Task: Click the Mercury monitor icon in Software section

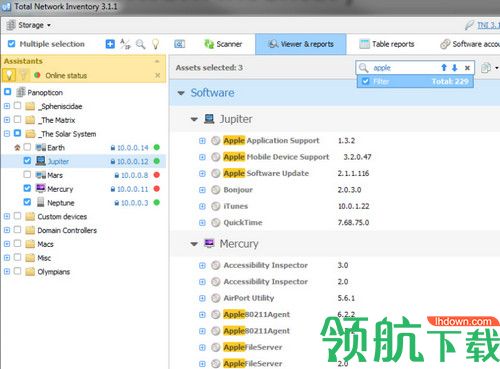Action: pos(209,243)
